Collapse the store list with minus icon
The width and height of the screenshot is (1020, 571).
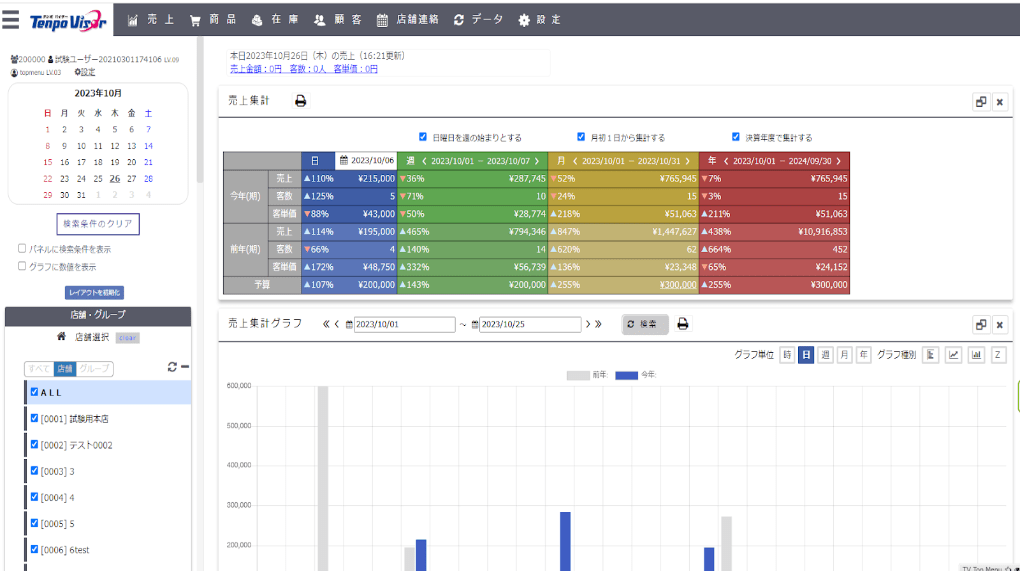185,368
